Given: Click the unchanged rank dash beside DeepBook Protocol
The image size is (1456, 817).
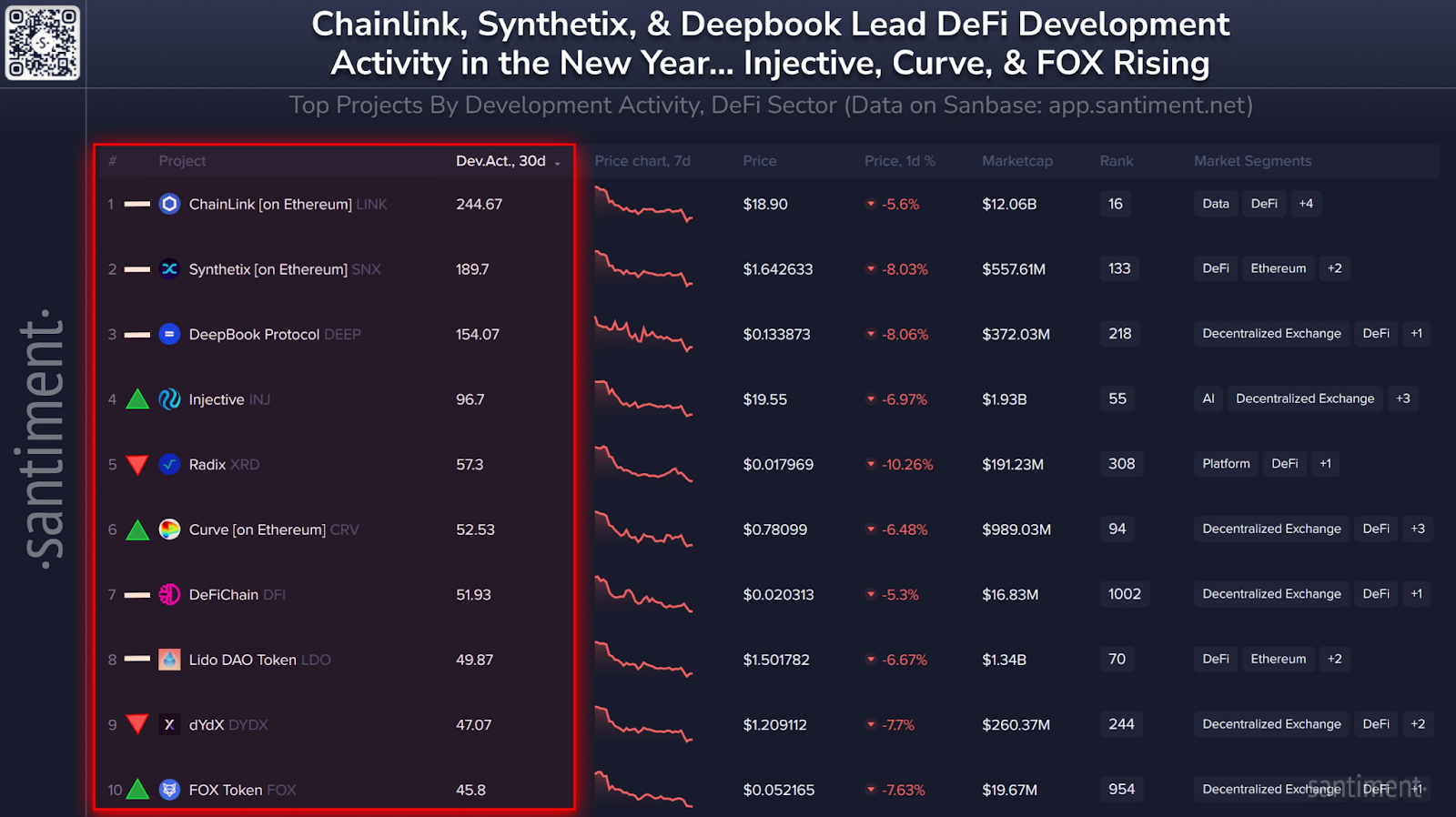Looking at the screenshot, I should (137, 335).
